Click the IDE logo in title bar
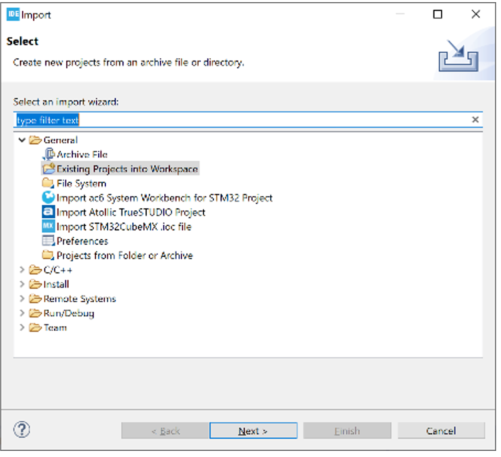 (x=13, y=14)
